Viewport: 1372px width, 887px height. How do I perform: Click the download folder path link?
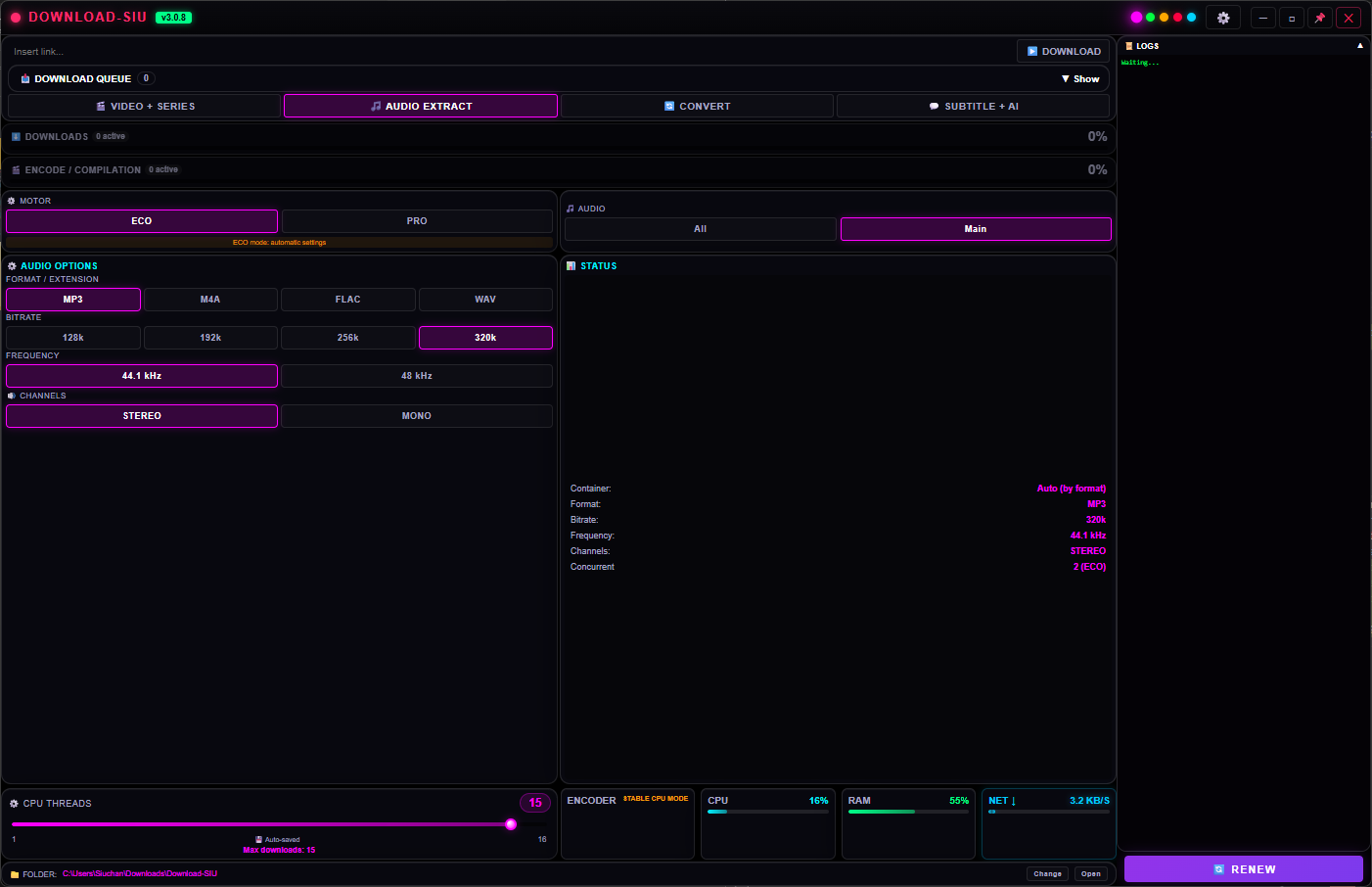(x=140, y=874)
